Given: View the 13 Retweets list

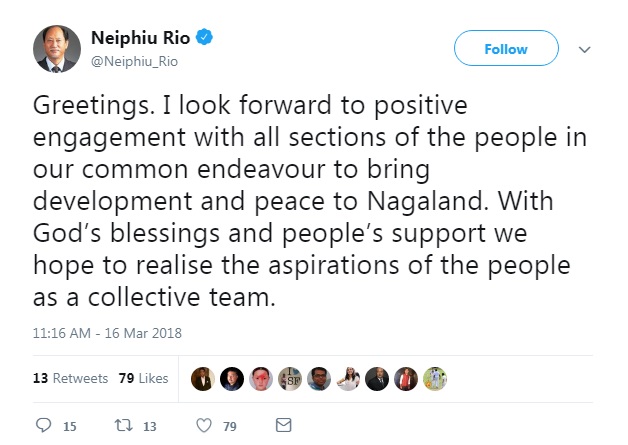Looking at the screenshot, I should click(x=70, y=378).
